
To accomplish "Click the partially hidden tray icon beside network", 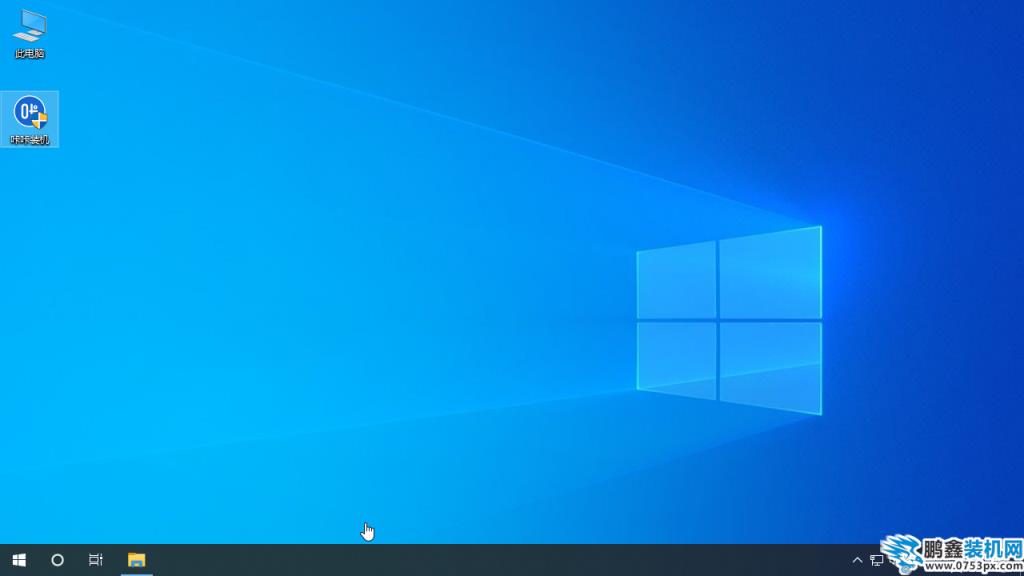I will click(x=893, y=560).
